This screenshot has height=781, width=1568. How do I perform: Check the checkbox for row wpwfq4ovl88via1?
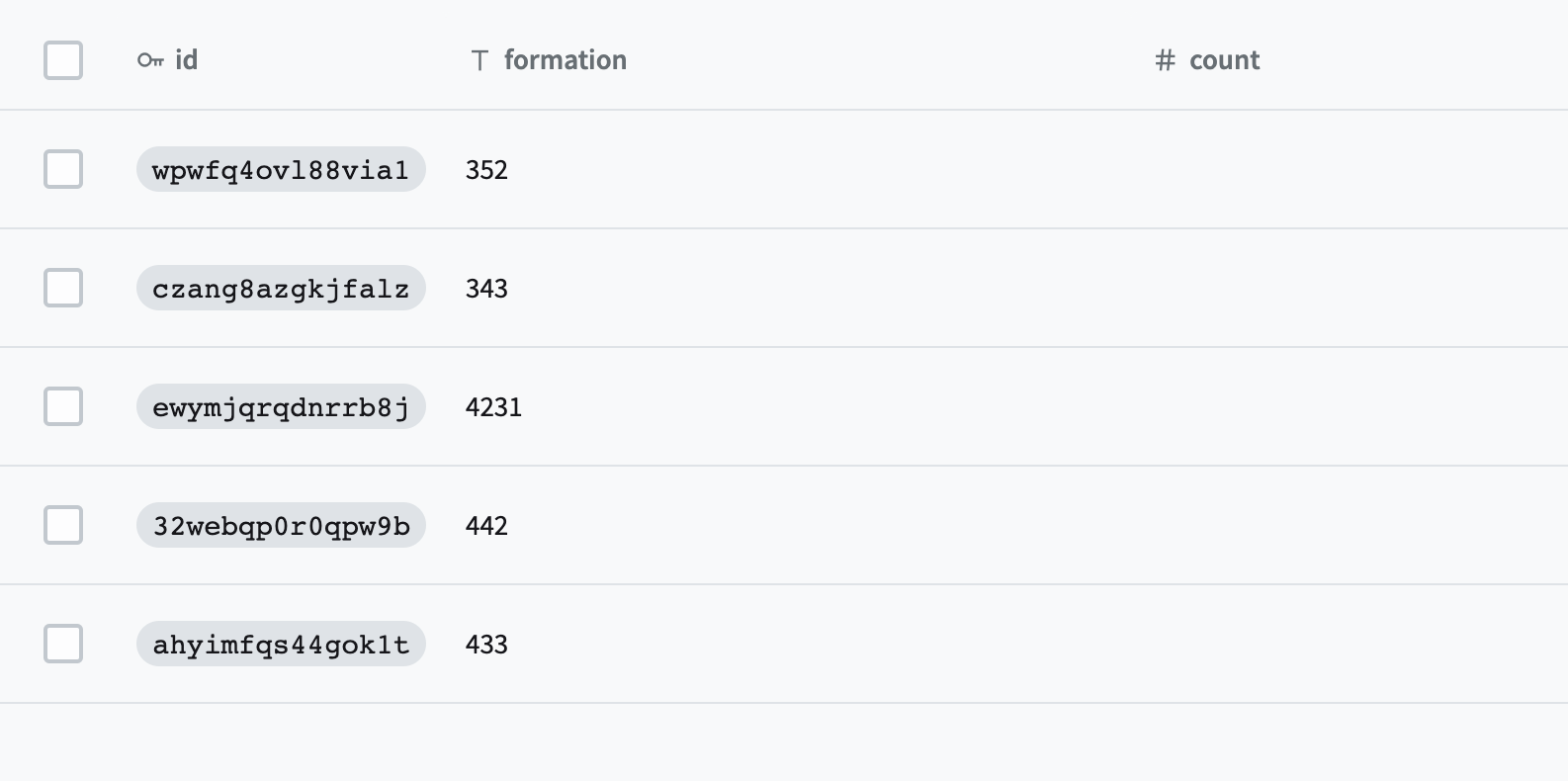tap(62, 169)
